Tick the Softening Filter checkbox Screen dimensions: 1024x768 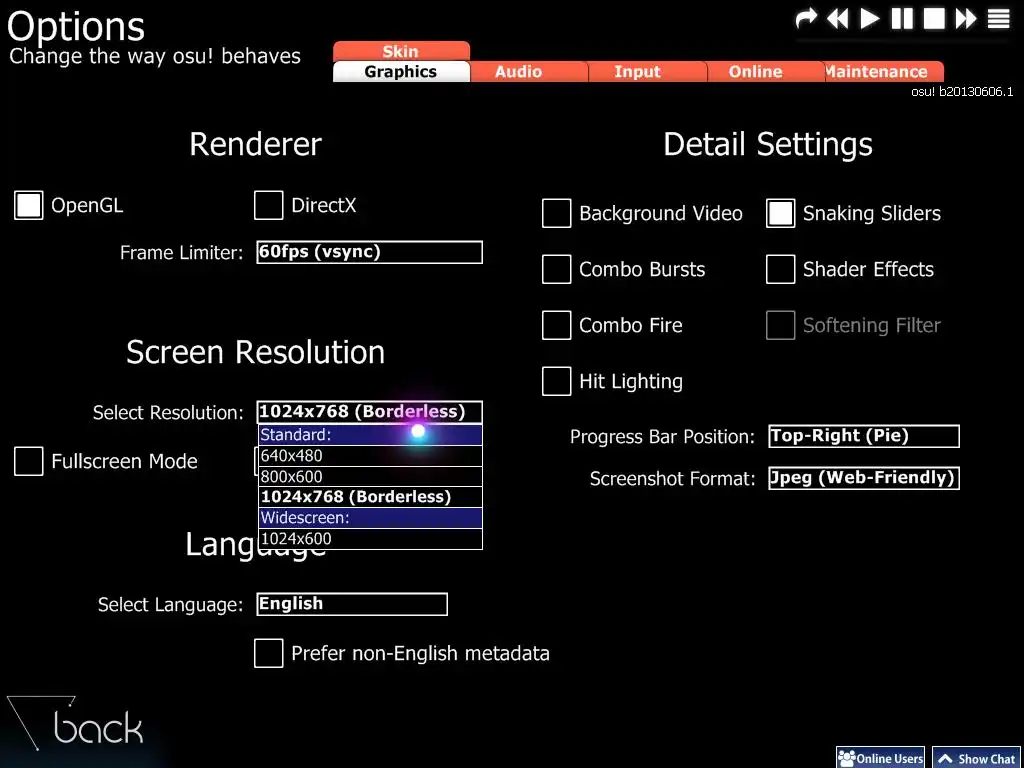click(780, 325)
